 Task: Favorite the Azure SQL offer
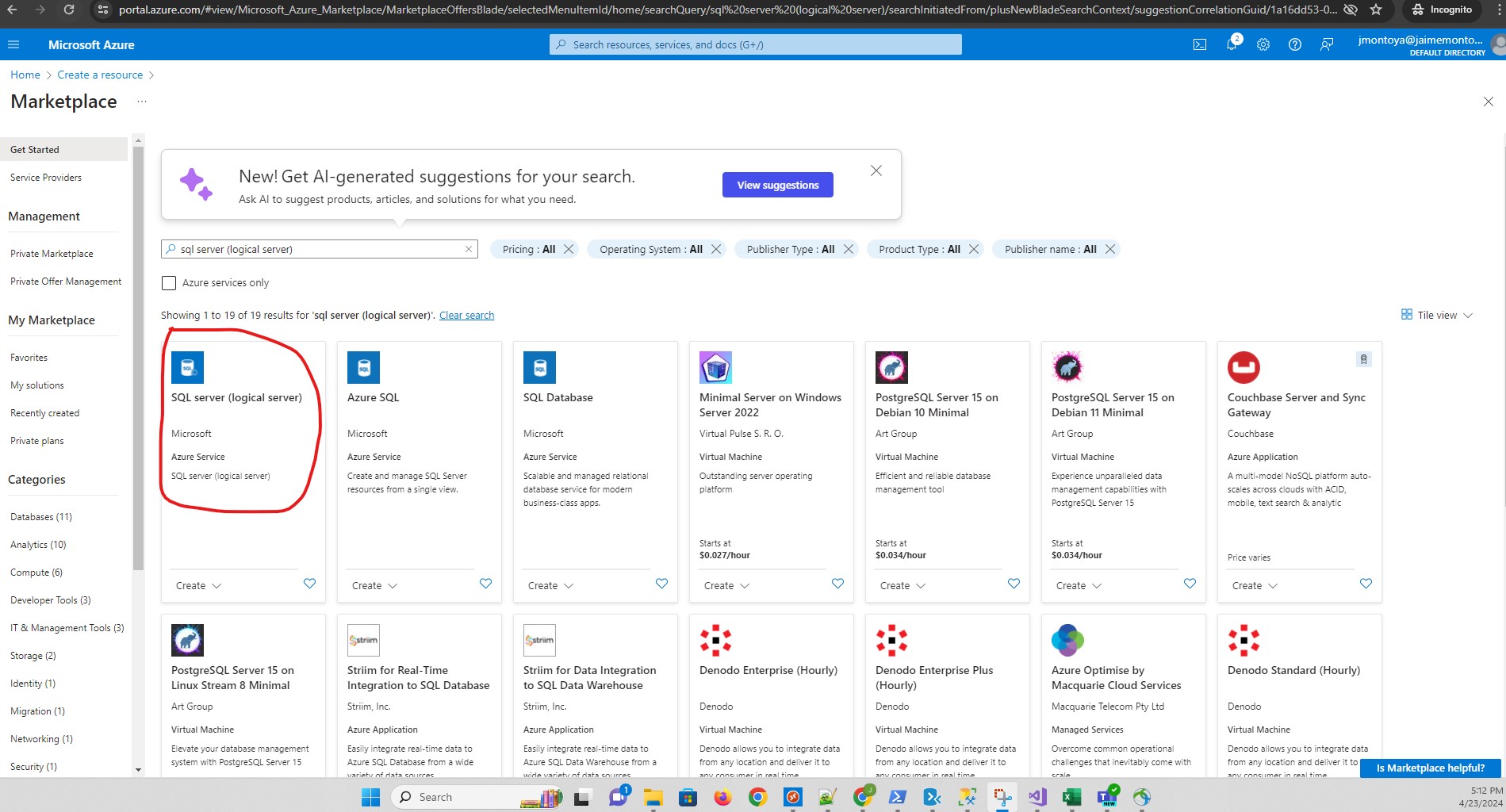(x=485, y=584)
